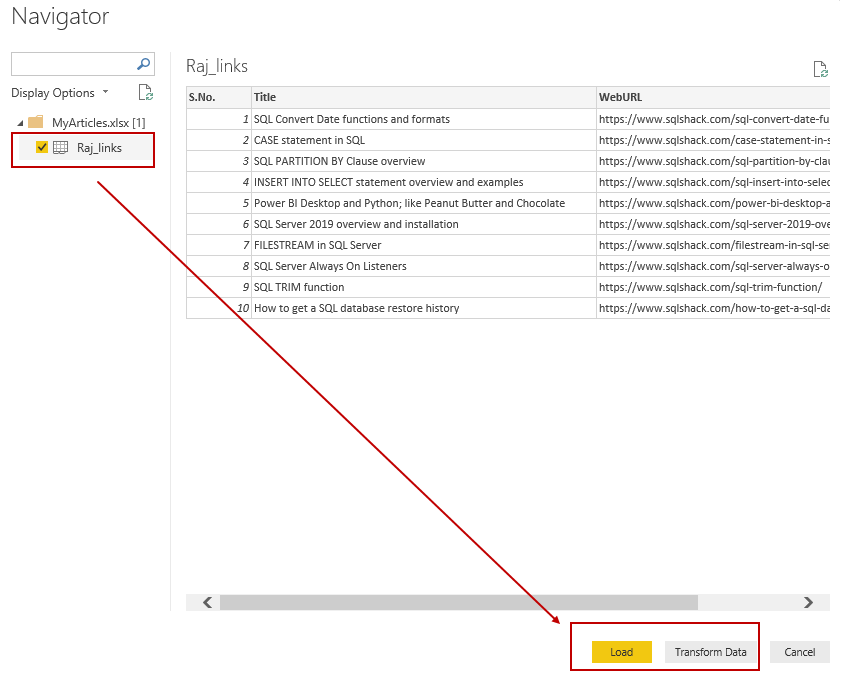Select 'CASE statement in SQL' cell
Screen dimensions: 846x677
point(424,140)
